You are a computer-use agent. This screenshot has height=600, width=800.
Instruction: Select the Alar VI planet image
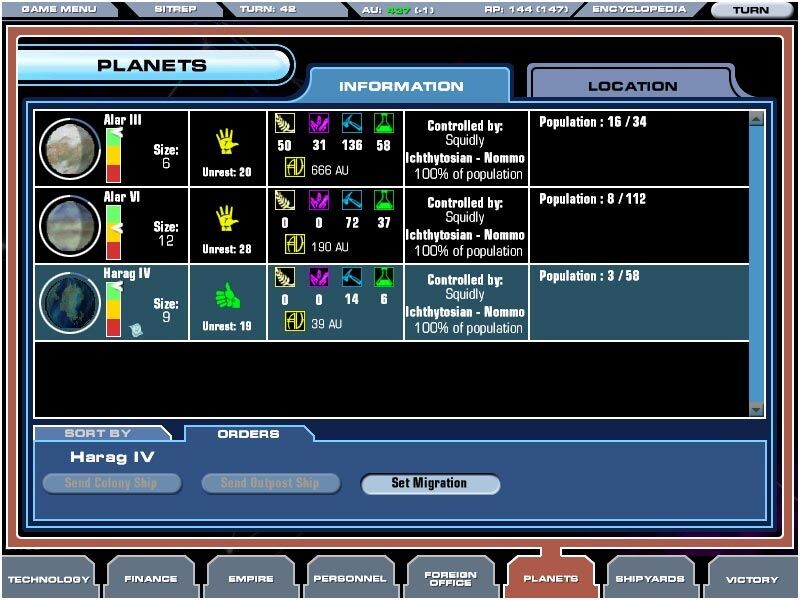tap(69, 226)
